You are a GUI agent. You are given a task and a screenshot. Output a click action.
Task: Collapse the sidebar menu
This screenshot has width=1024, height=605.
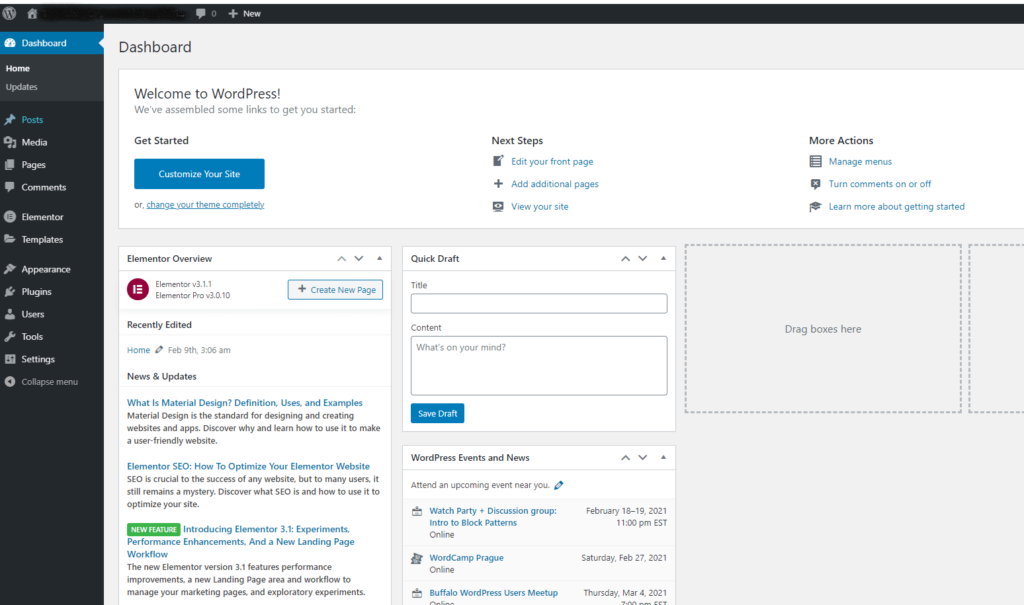(x=40, y=382)
